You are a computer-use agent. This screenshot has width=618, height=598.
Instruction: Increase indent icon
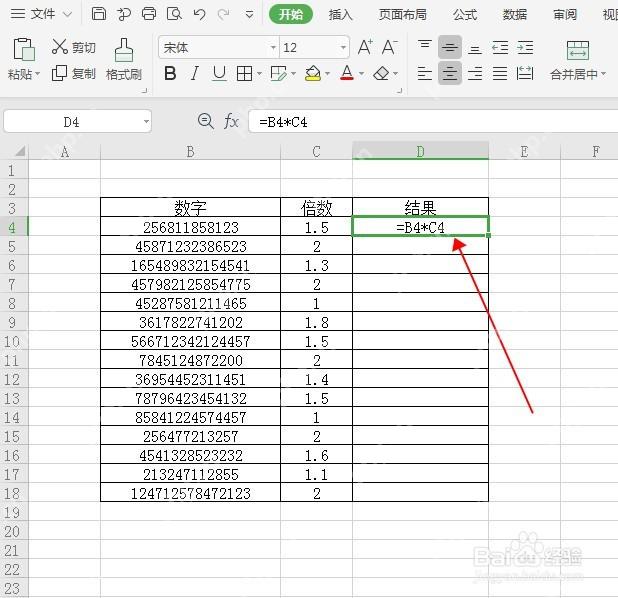click(525, 48)
